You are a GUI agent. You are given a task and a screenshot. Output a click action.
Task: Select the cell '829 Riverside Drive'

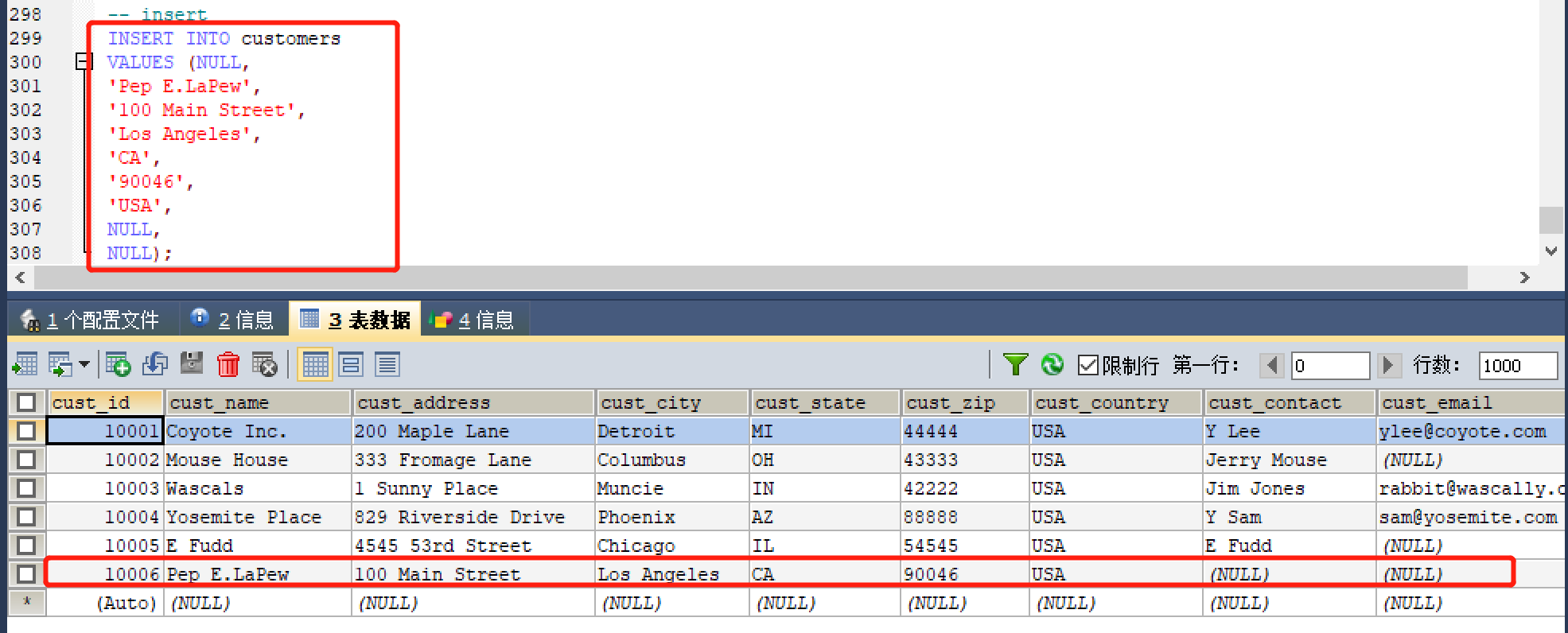pos(474,517)
